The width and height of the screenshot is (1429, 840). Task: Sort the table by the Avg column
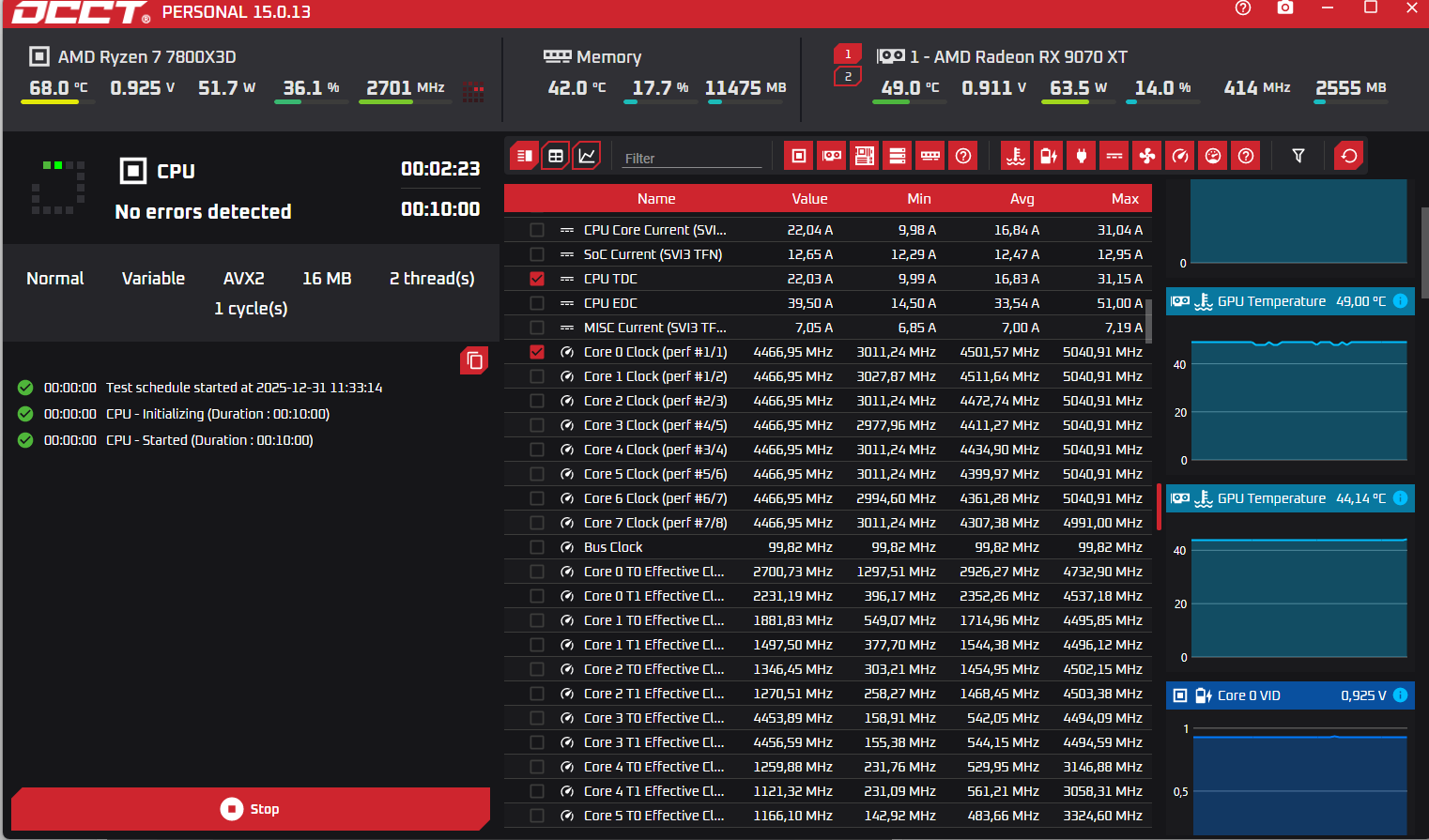pyautogui.click(x=1022, y=199)
